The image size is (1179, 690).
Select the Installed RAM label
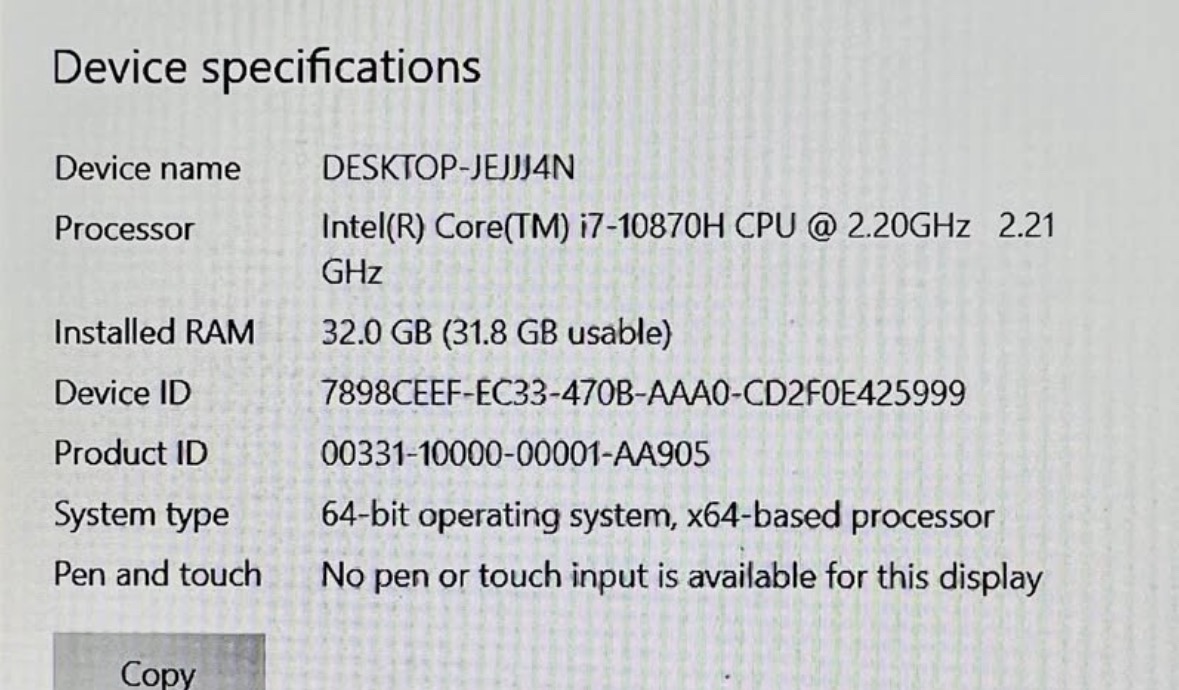coord(154,332)
